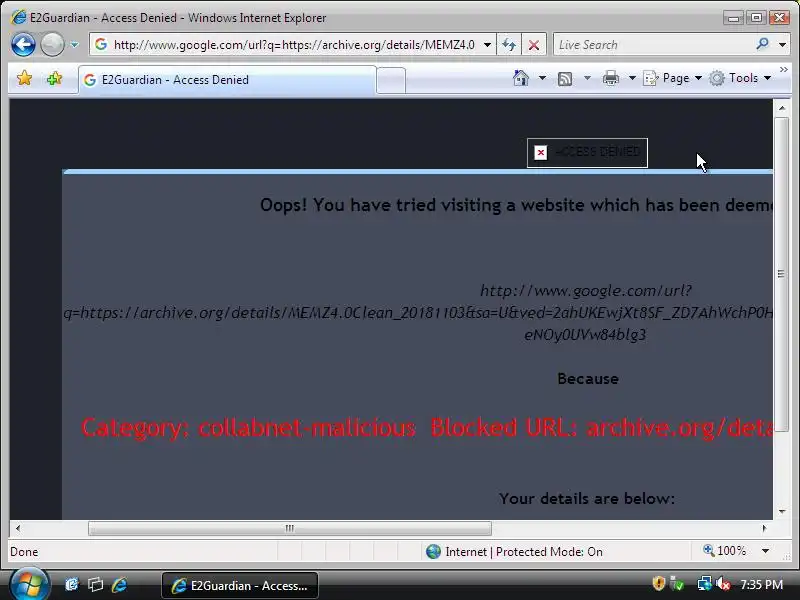
Task: Open the Tools menu
Action: [740, 78]
